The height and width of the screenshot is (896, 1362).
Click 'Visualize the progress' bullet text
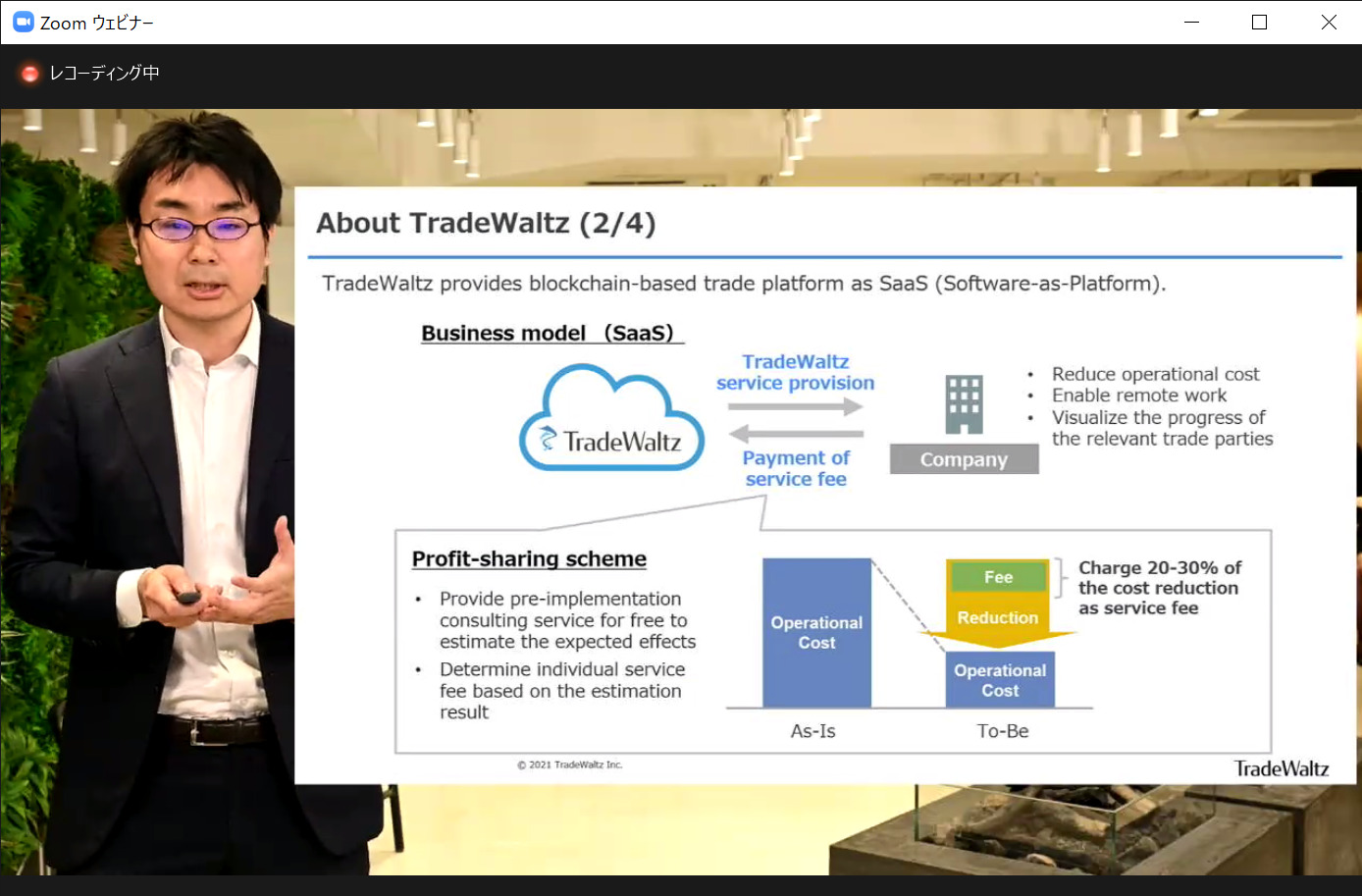[x=1162, y=428]
